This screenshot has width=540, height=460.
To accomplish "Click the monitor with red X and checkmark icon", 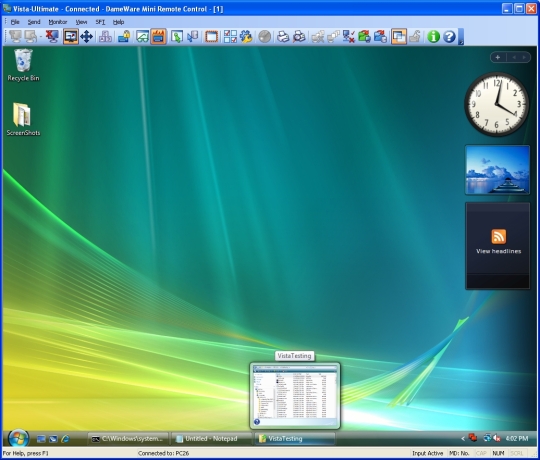I will [349, 36].
